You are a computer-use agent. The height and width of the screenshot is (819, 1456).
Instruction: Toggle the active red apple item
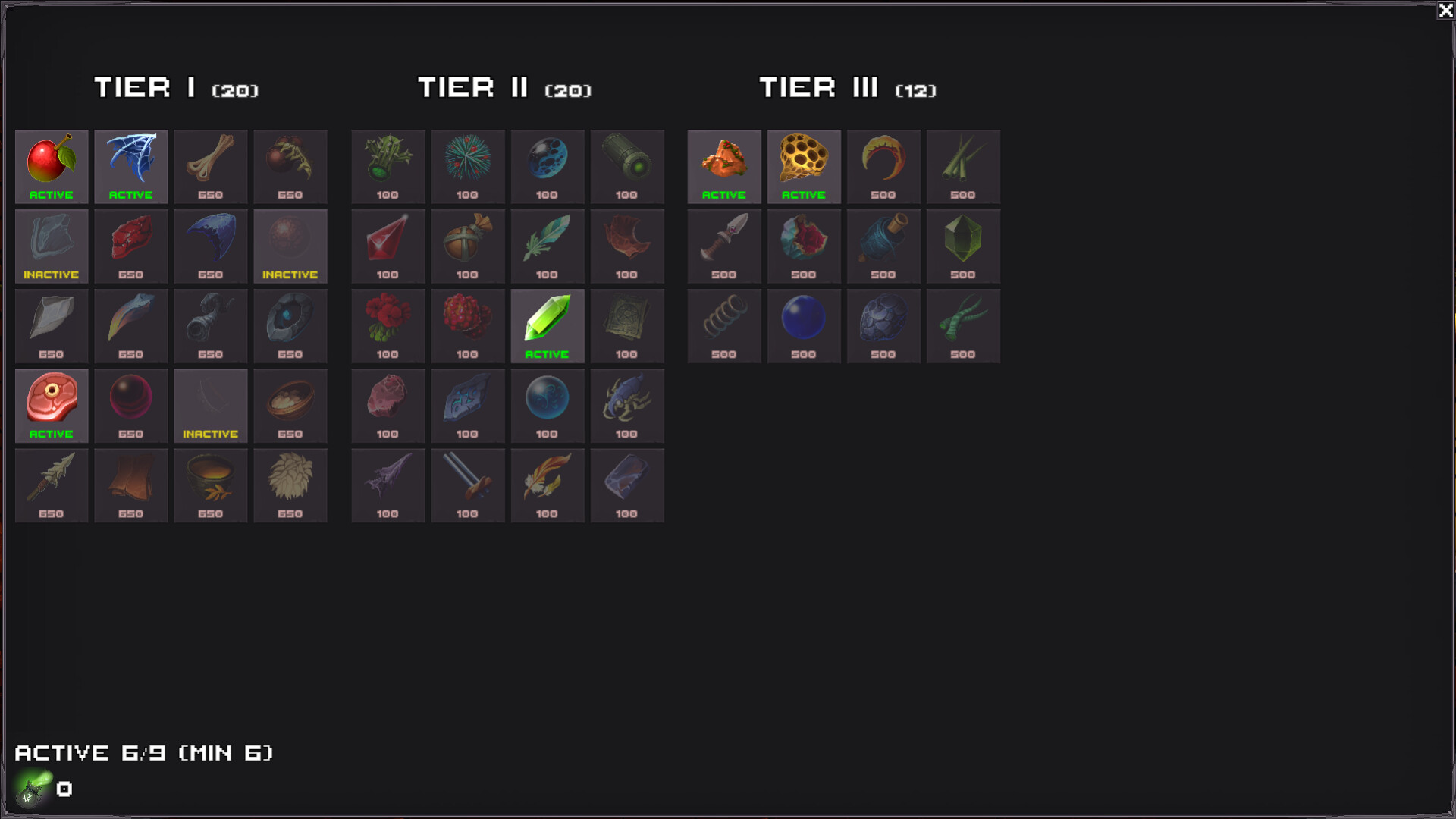tap(52, 166)
